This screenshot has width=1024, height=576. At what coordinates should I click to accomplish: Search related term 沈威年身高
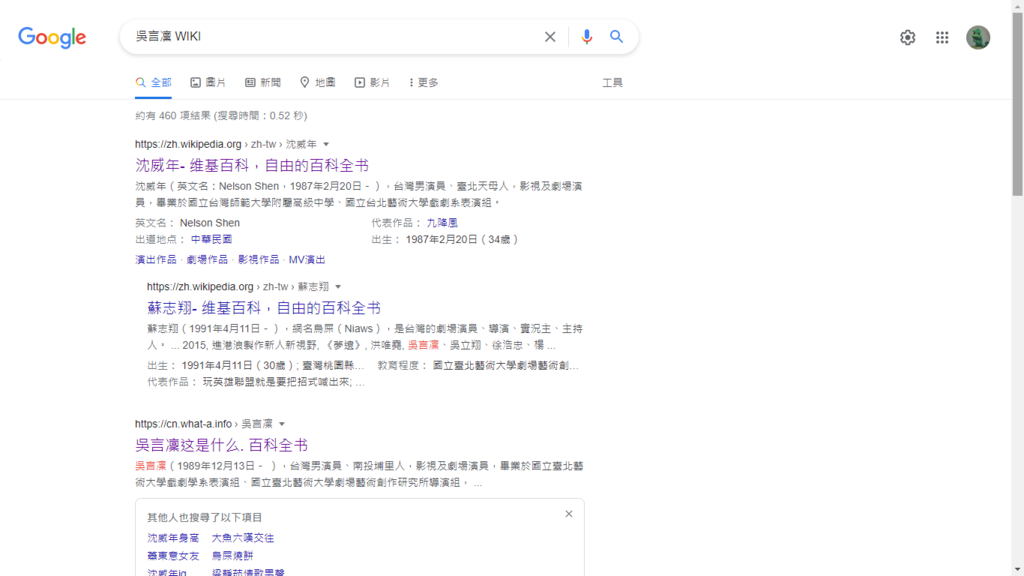[173, 537]
